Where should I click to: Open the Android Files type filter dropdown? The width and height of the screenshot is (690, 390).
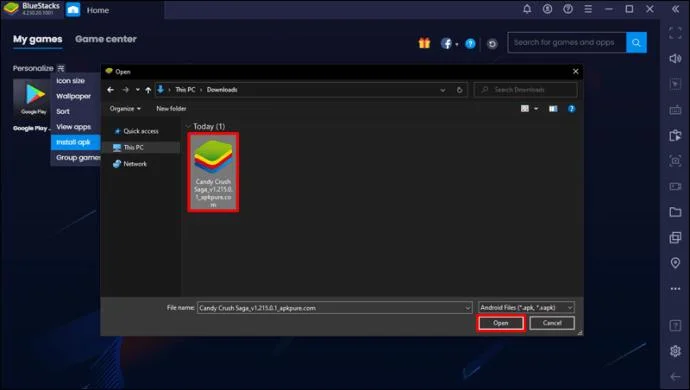point(526,308)
